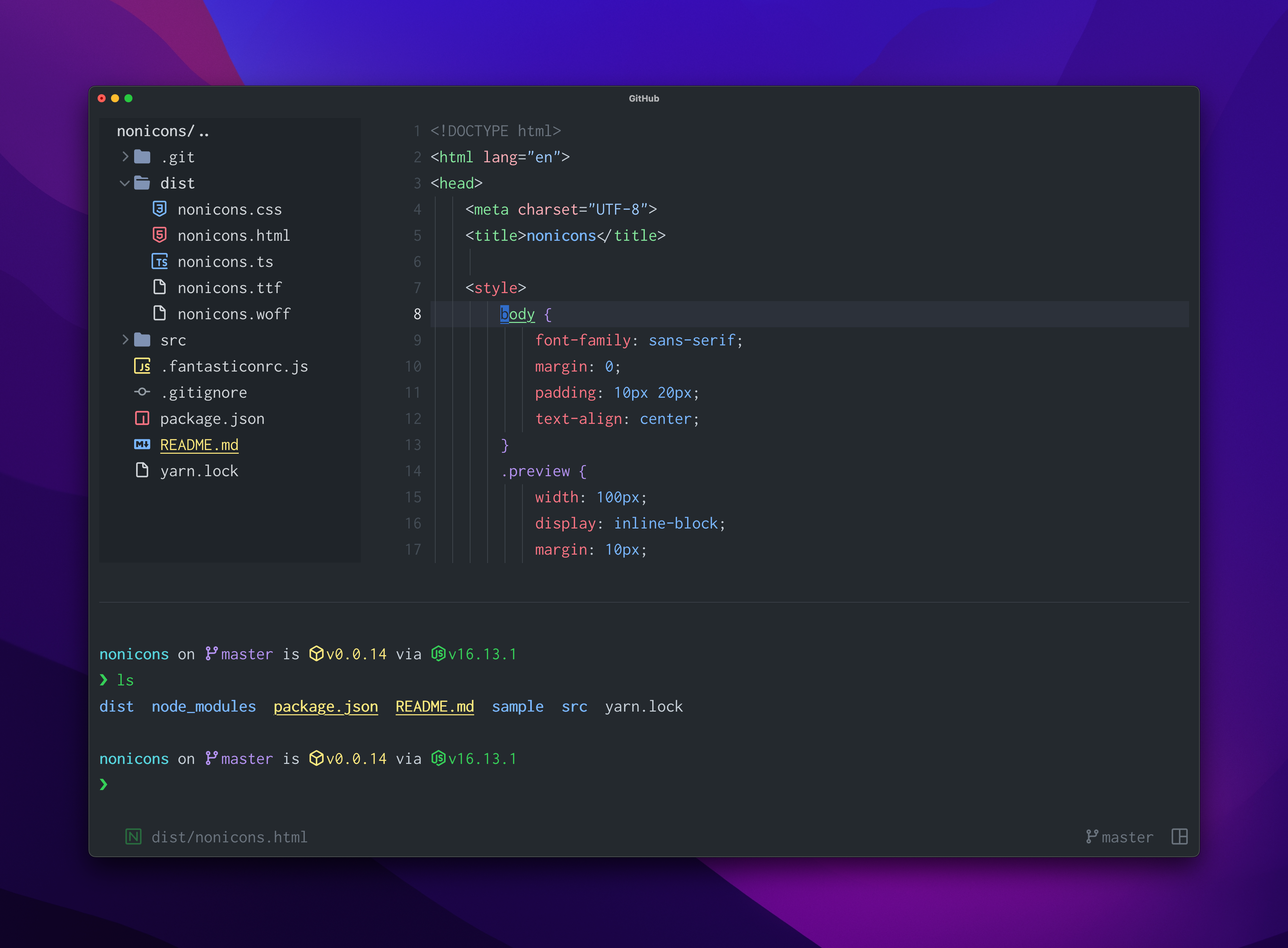This screenshot has height=948, width=1288.
Task: Click node_modules in the ls output
Action: (204, 707)
